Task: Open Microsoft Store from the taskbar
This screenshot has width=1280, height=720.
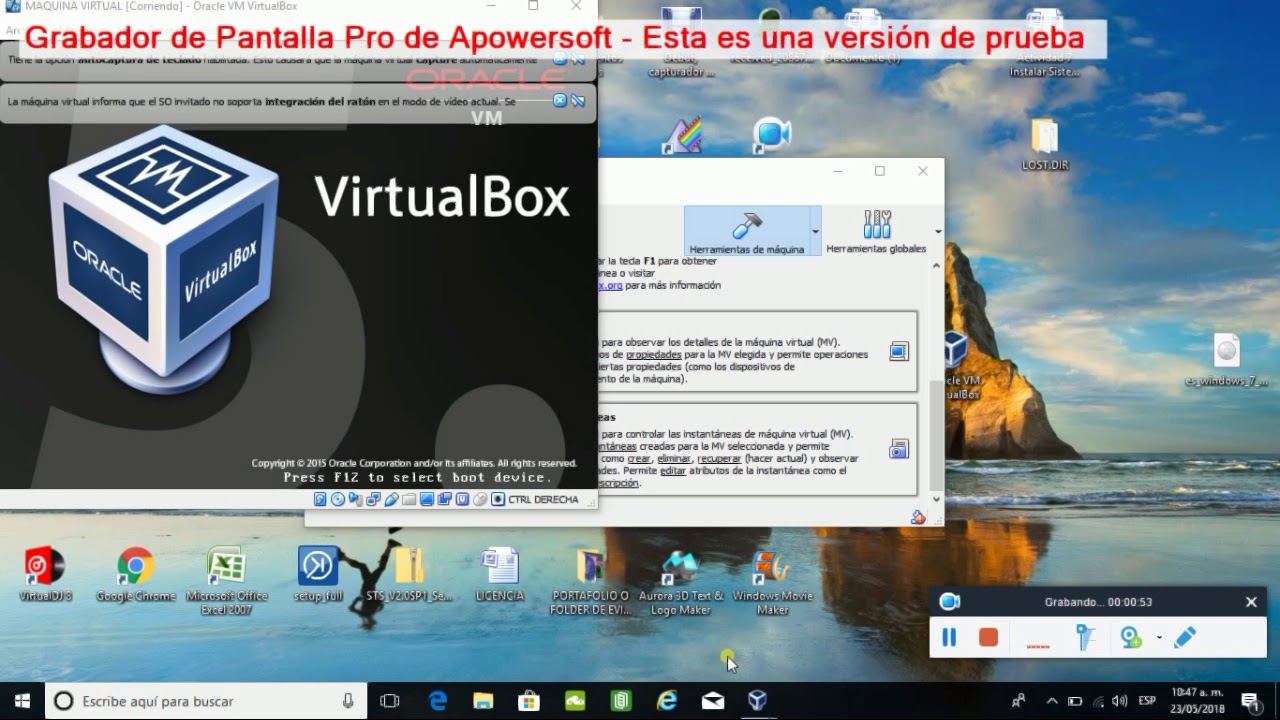Action: [x=529, y=701]
